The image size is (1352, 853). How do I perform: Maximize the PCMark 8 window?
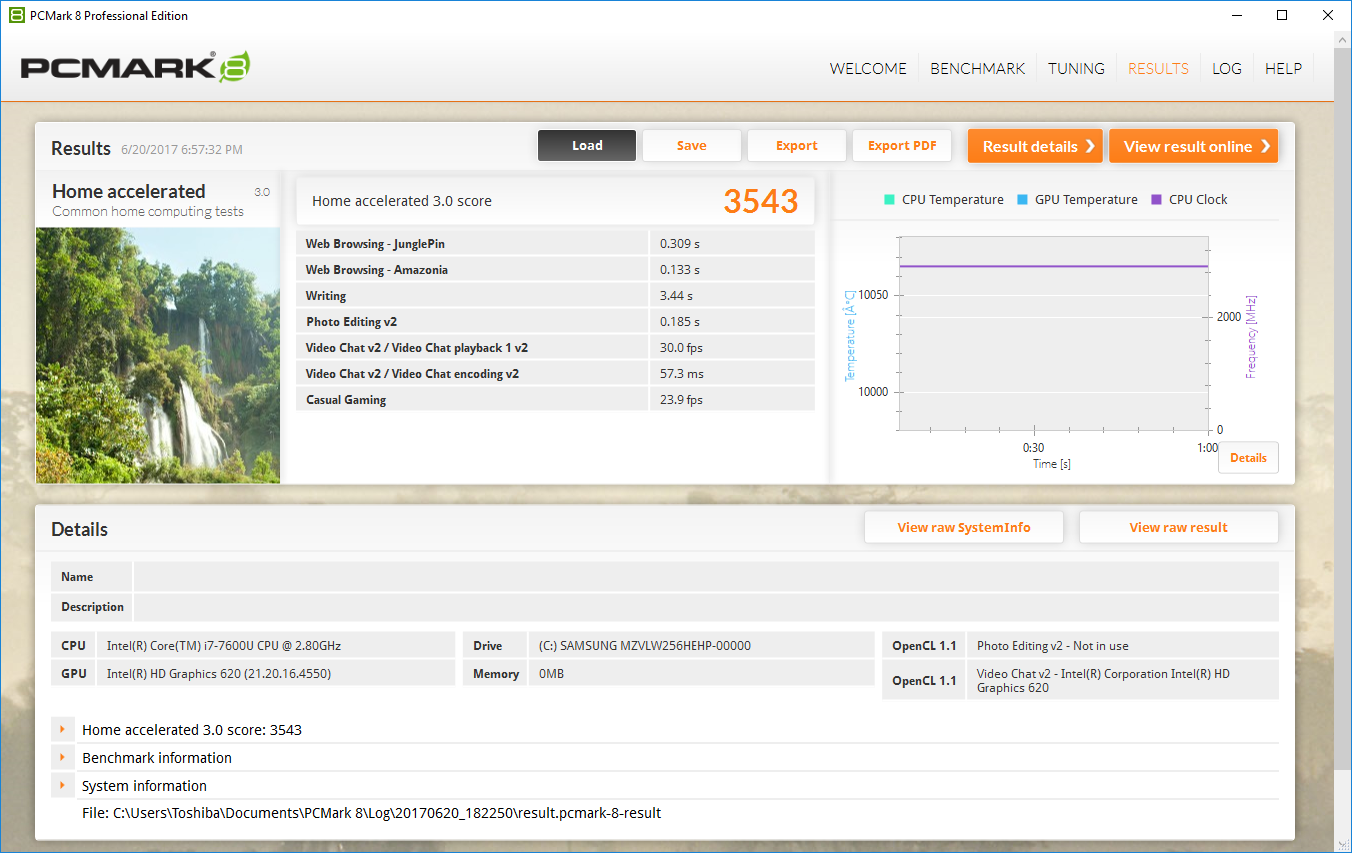[x=1283, y=15]
